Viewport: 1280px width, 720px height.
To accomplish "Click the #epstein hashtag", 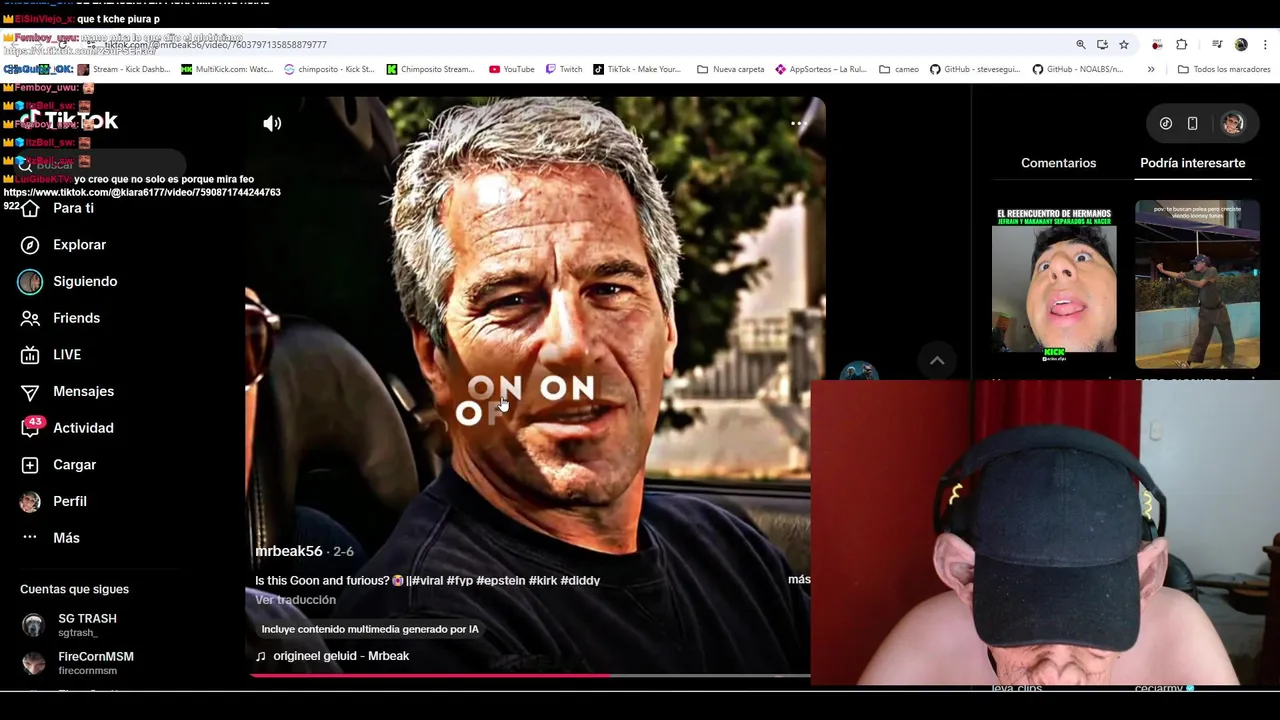I will click(x=500, y=580).
